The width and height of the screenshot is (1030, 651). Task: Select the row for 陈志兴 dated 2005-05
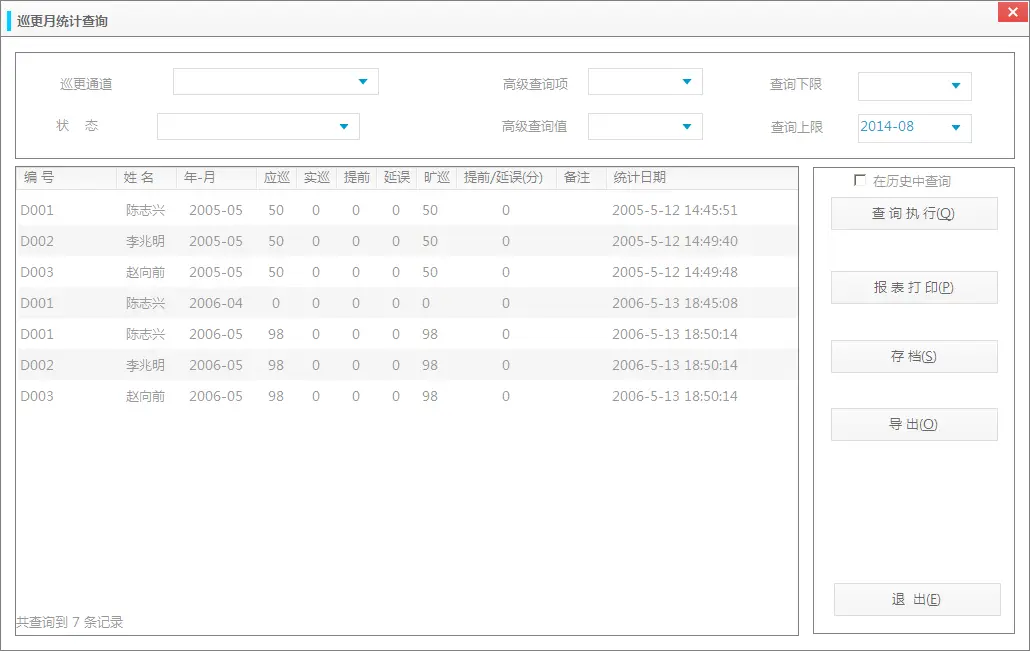(300, 210)
